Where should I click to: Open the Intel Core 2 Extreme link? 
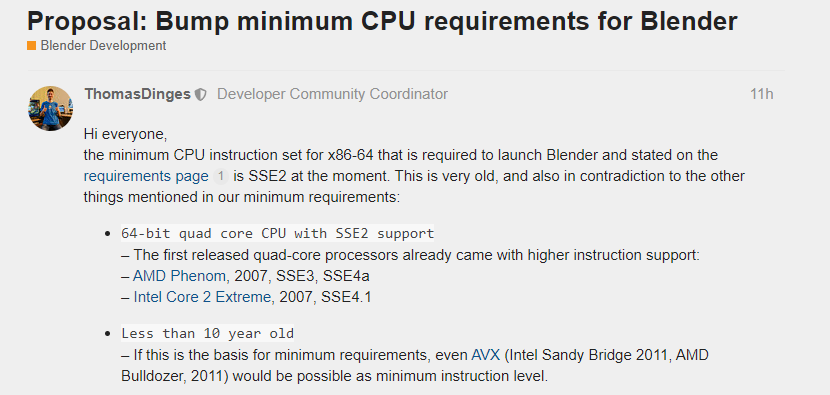pos(202,297)
